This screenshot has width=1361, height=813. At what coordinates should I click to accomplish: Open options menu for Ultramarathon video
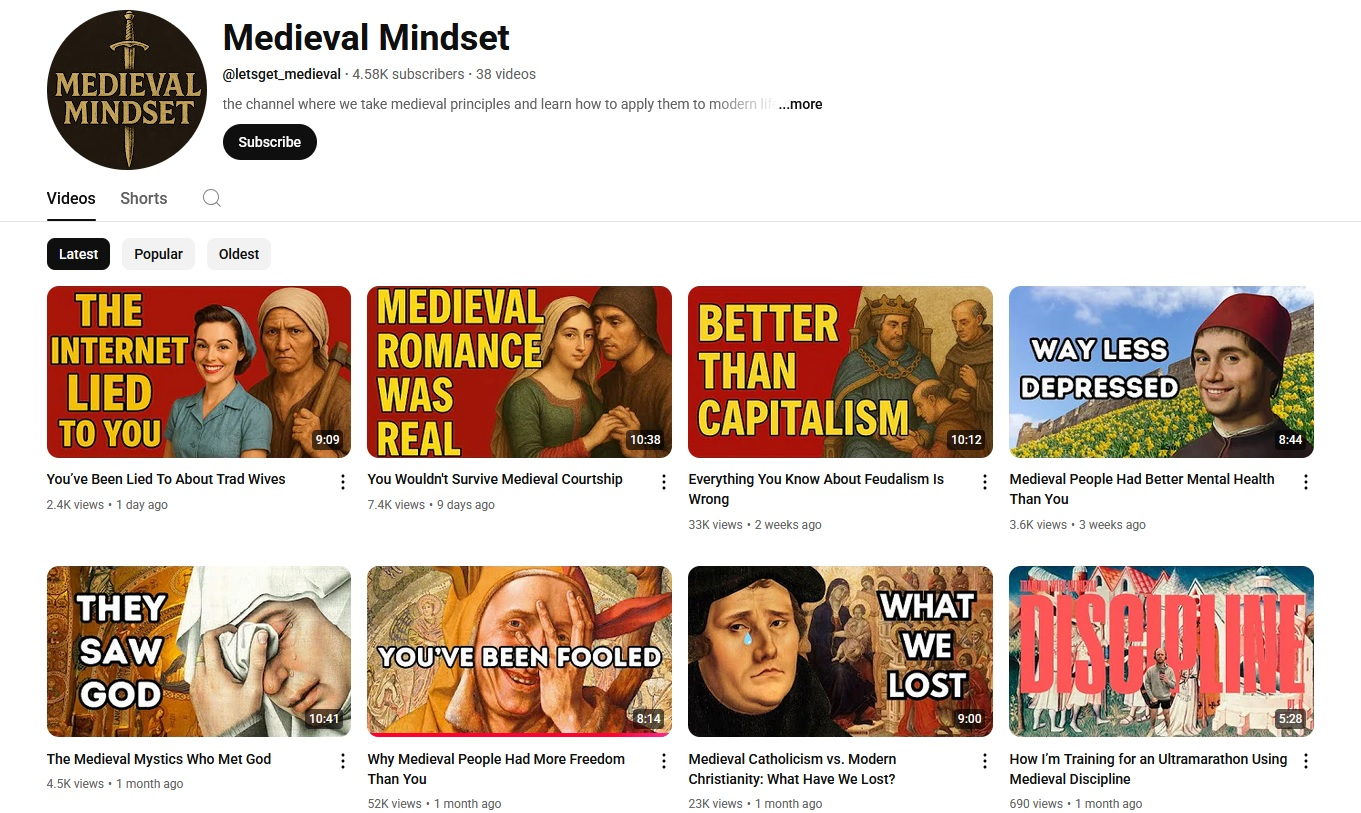click(1306, 761)
